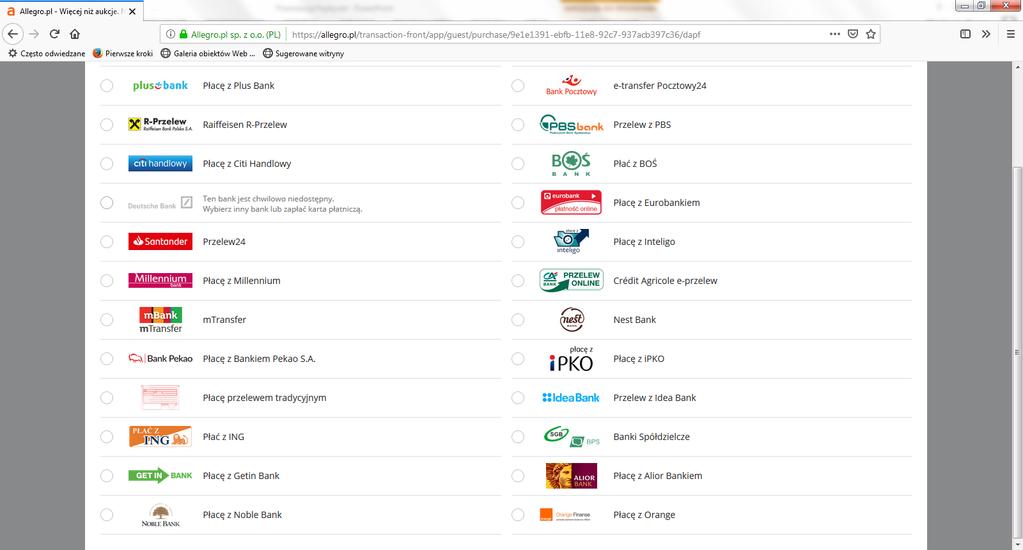
Task: Click the Bank Pocztowy logo
Action: pyautogui.click(x=572, y=85)
